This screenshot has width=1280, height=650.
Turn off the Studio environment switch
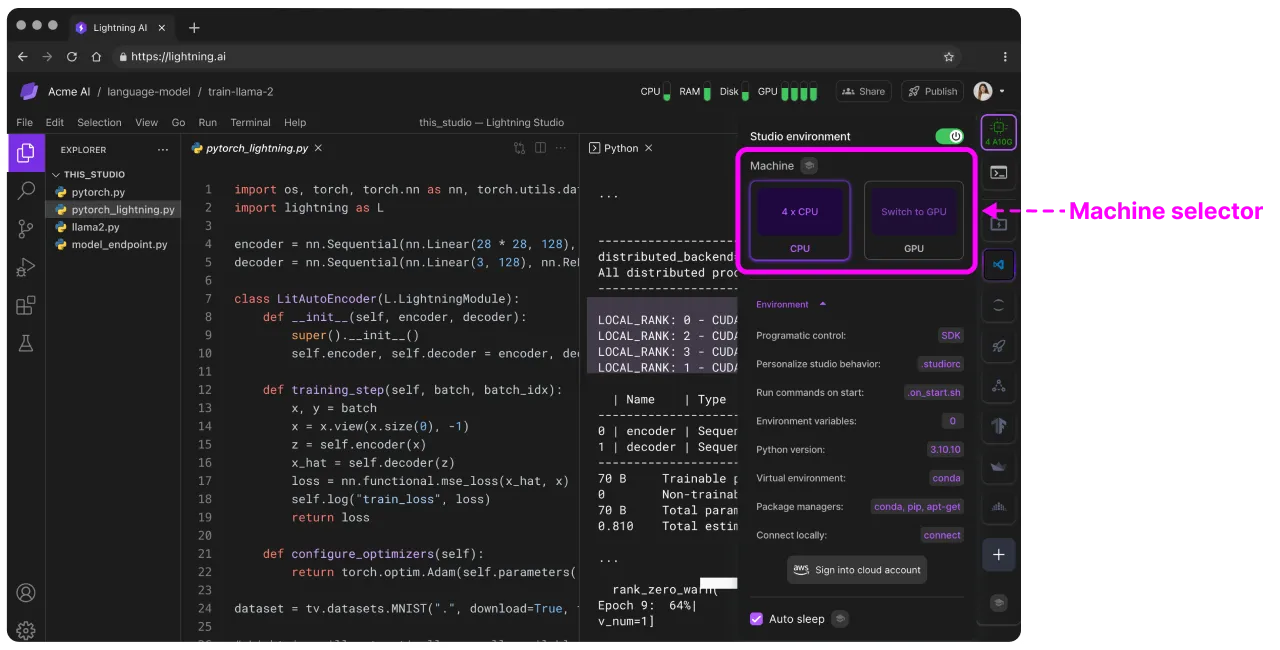[948, 136]
